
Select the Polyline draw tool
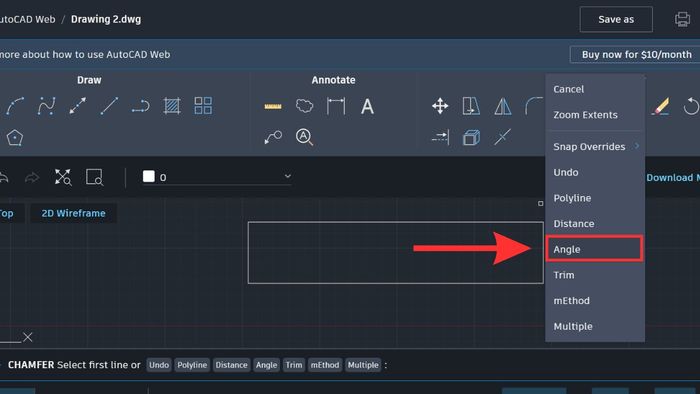point(141,106)
